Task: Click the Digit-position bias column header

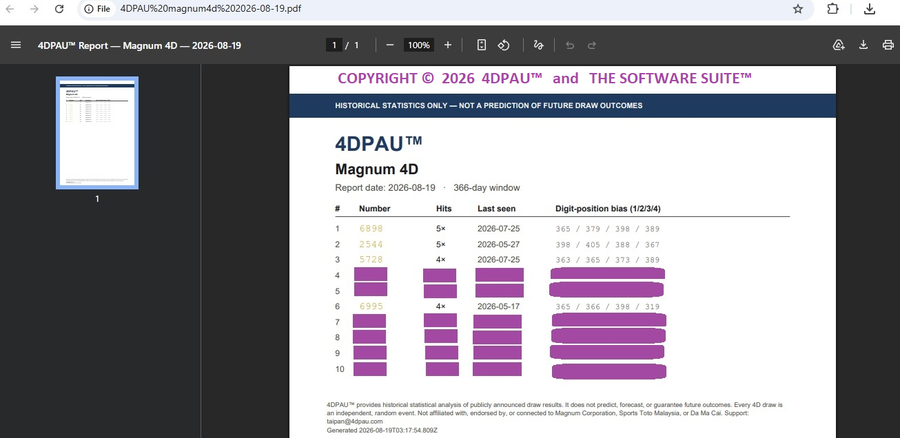Action: [x=608, y=209]
